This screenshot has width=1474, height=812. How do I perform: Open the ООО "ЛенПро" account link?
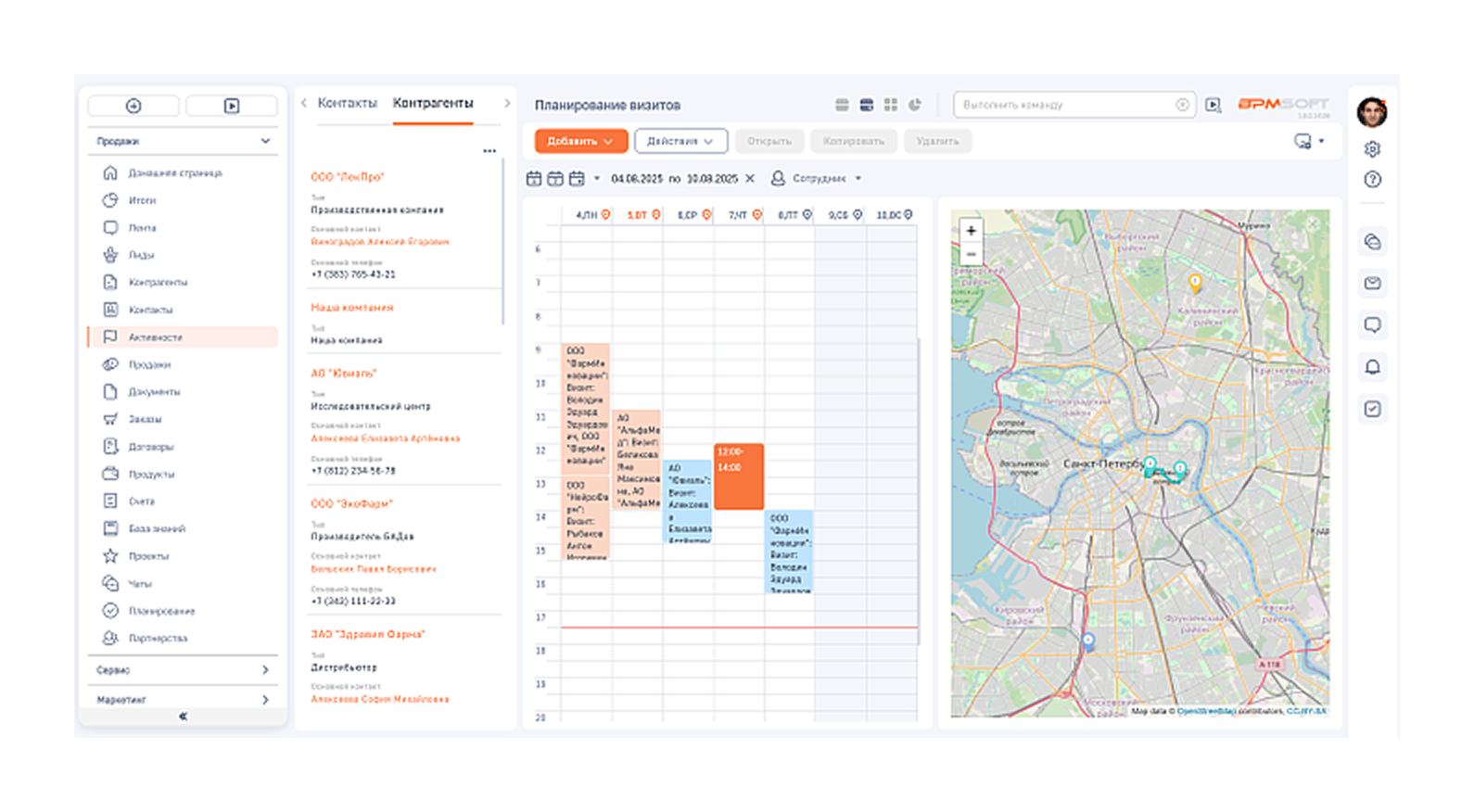[348, 176]
